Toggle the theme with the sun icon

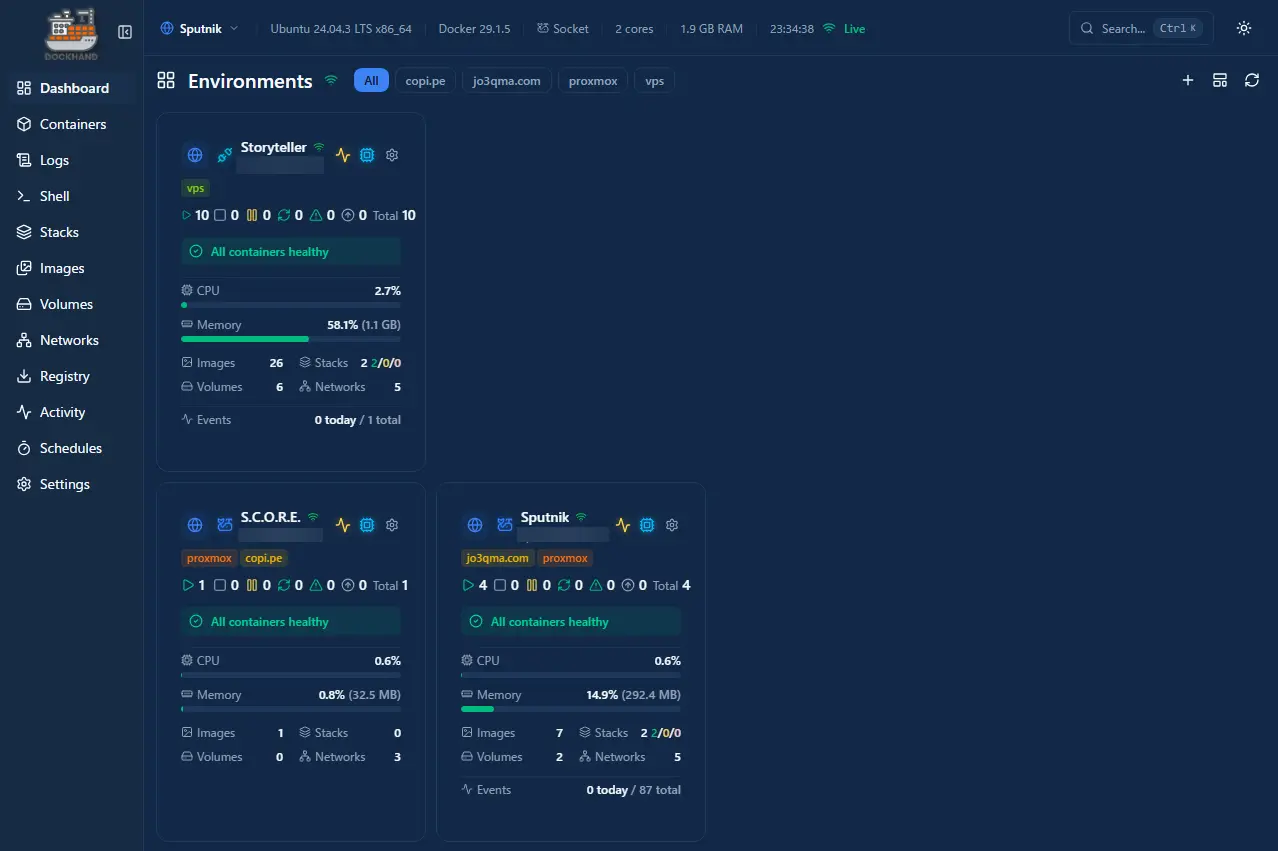click(x=1243, y=28)
